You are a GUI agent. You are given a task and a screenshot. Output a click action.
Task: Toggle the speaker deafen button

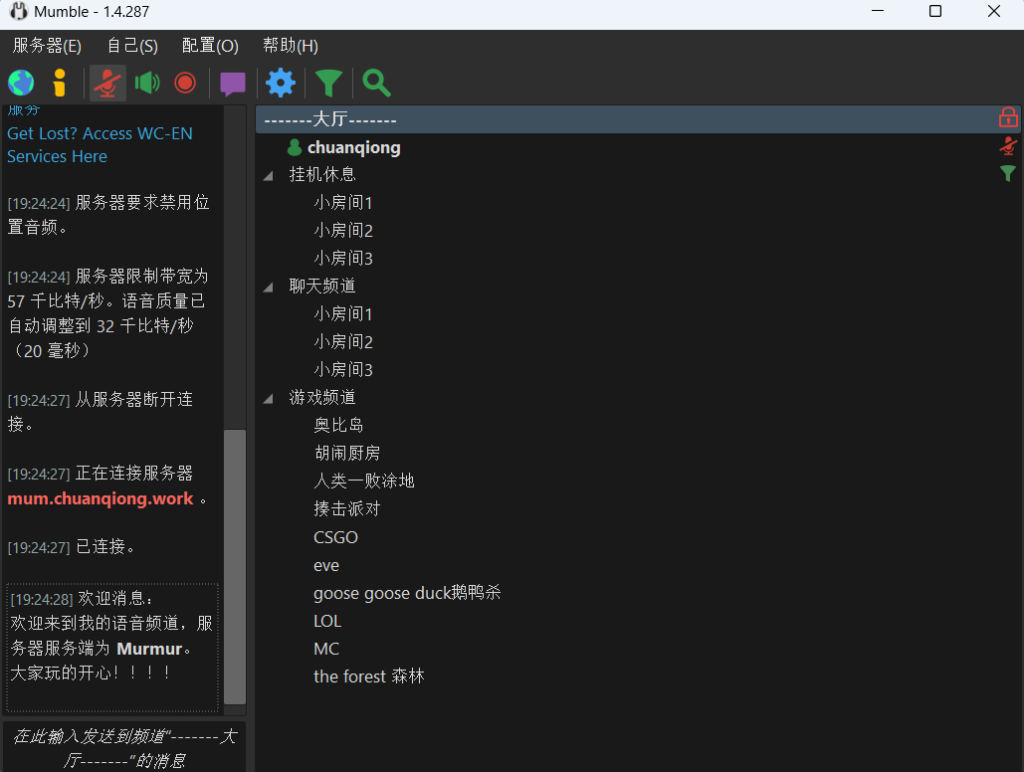(x=147, y=83)
